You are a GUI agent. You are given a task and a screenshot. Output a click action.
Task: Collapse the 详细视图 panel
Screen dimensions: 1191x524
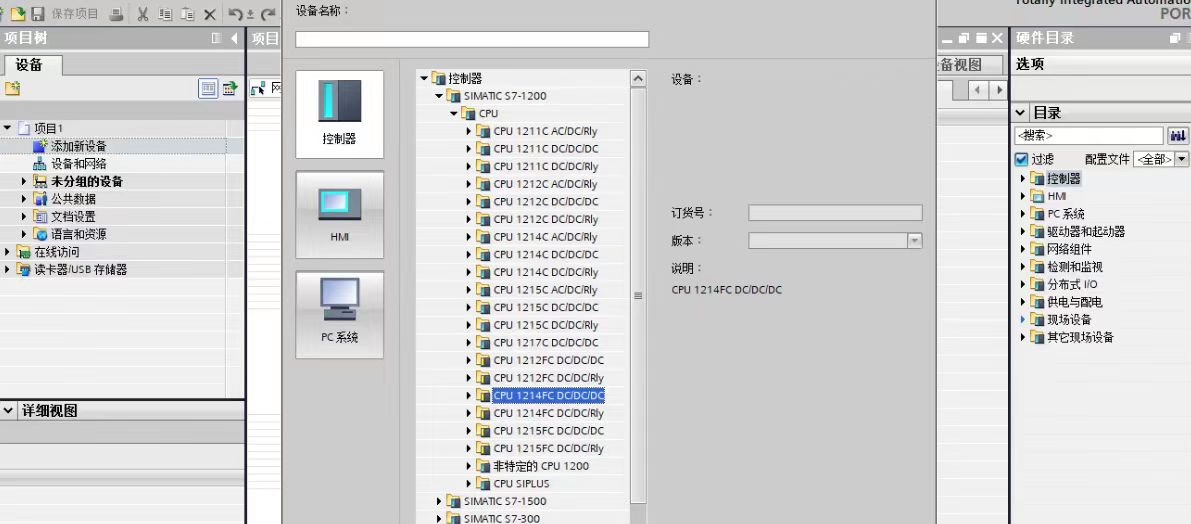8,411
